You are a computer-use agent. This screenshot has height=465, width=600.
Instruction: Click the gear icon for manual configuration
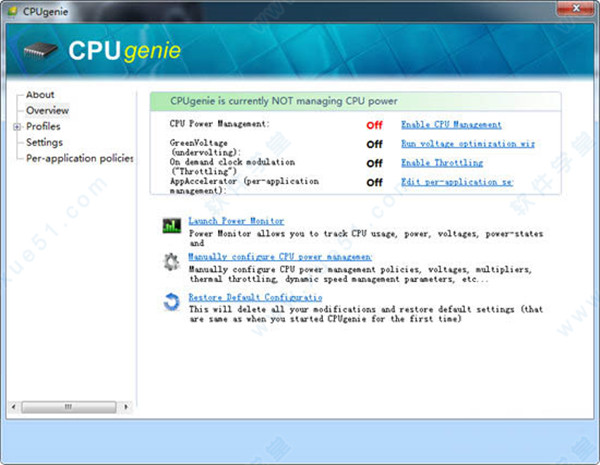tap(171, 262)
